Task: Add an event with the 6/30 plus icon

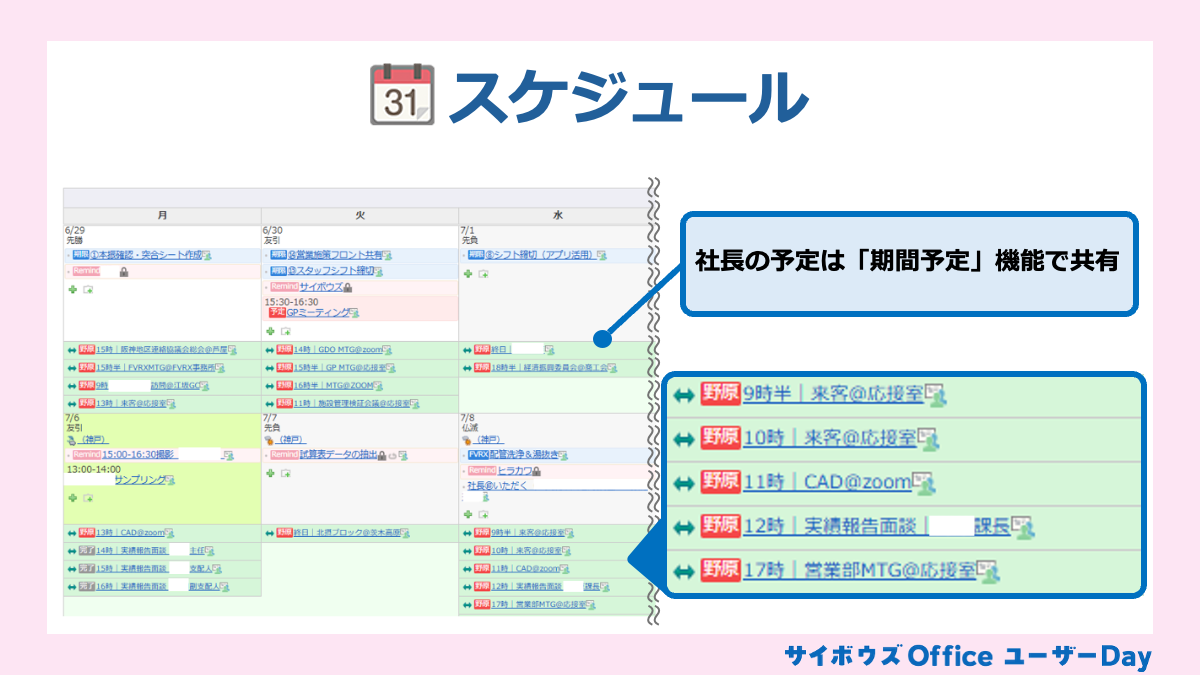Action: pos(270,331)
